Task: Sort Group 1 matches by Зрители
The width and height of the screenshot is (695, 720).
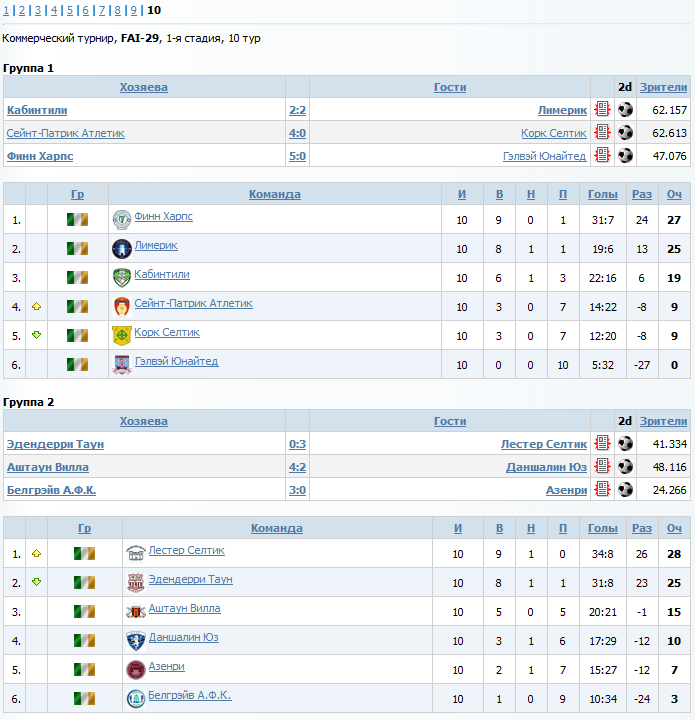Action: pos(663,87)
